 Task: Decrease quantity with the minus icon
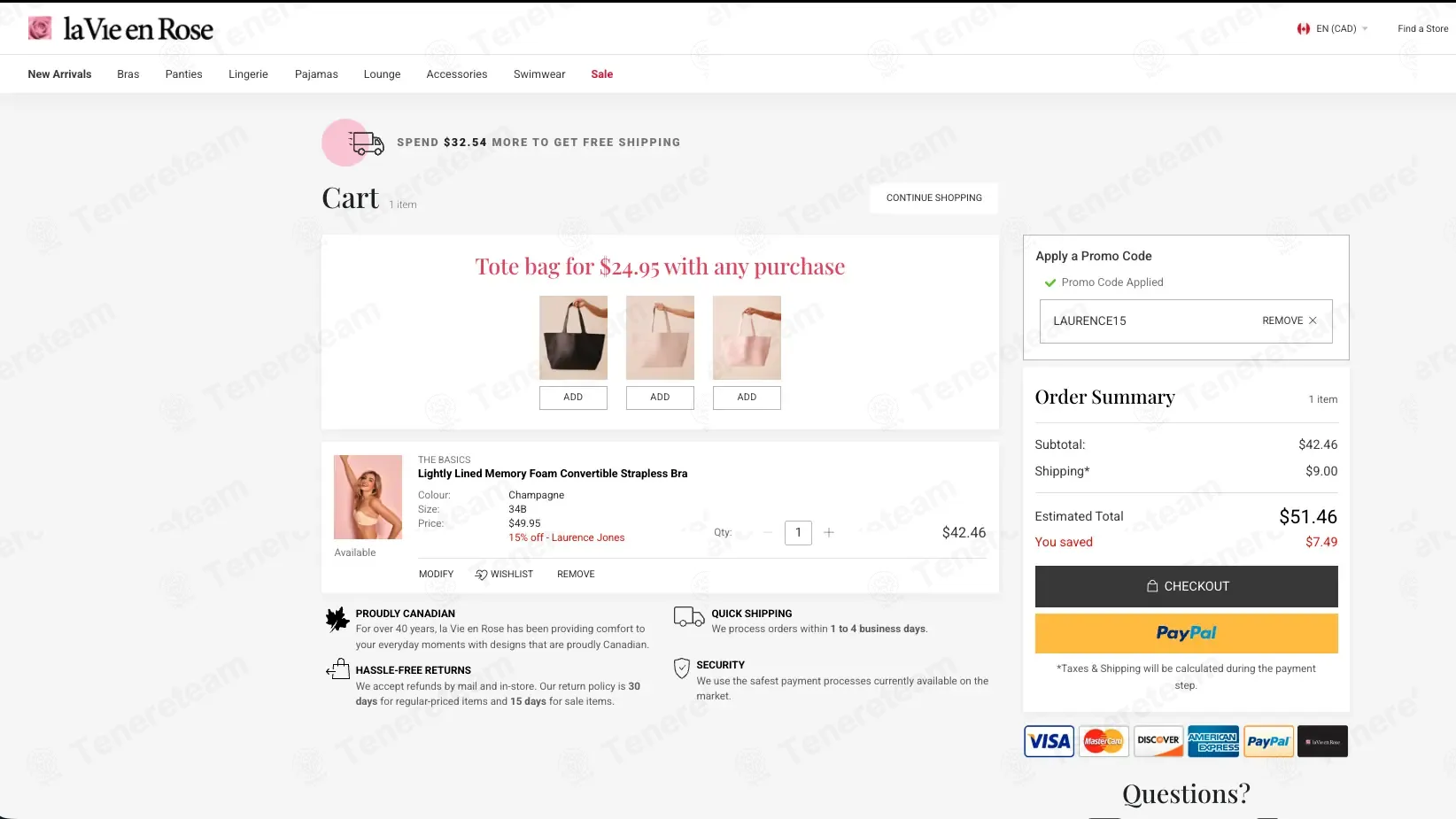[768, 532]
